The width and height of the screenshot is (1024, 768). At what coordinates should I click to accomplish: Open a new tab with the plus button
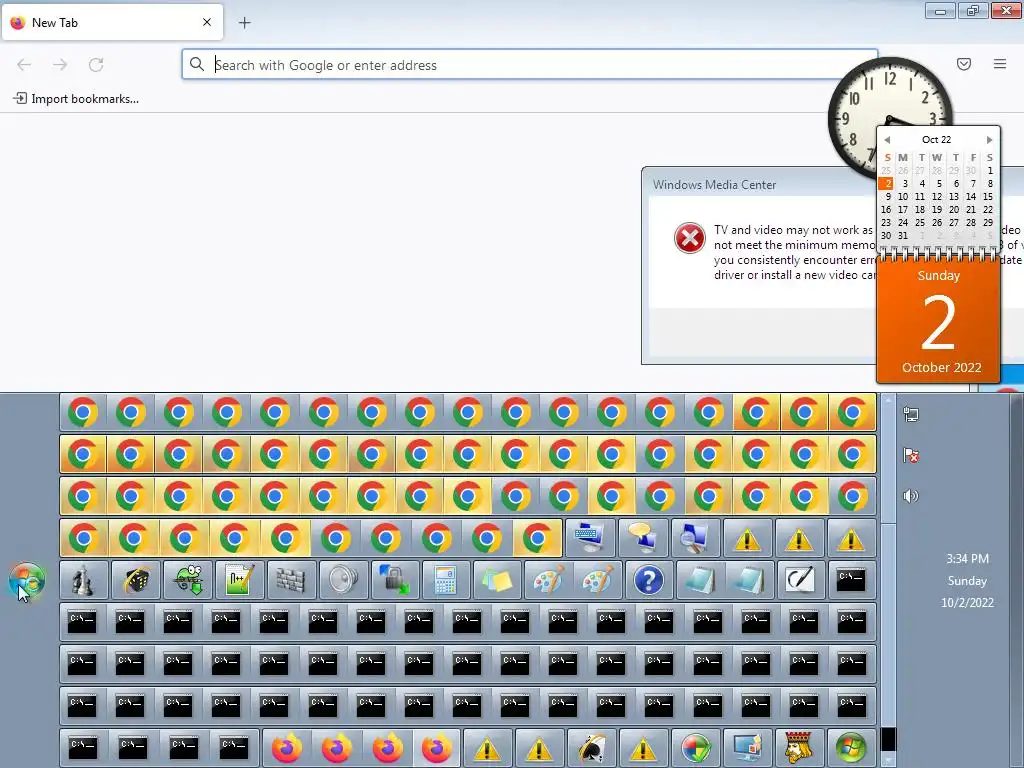[244, 23]
